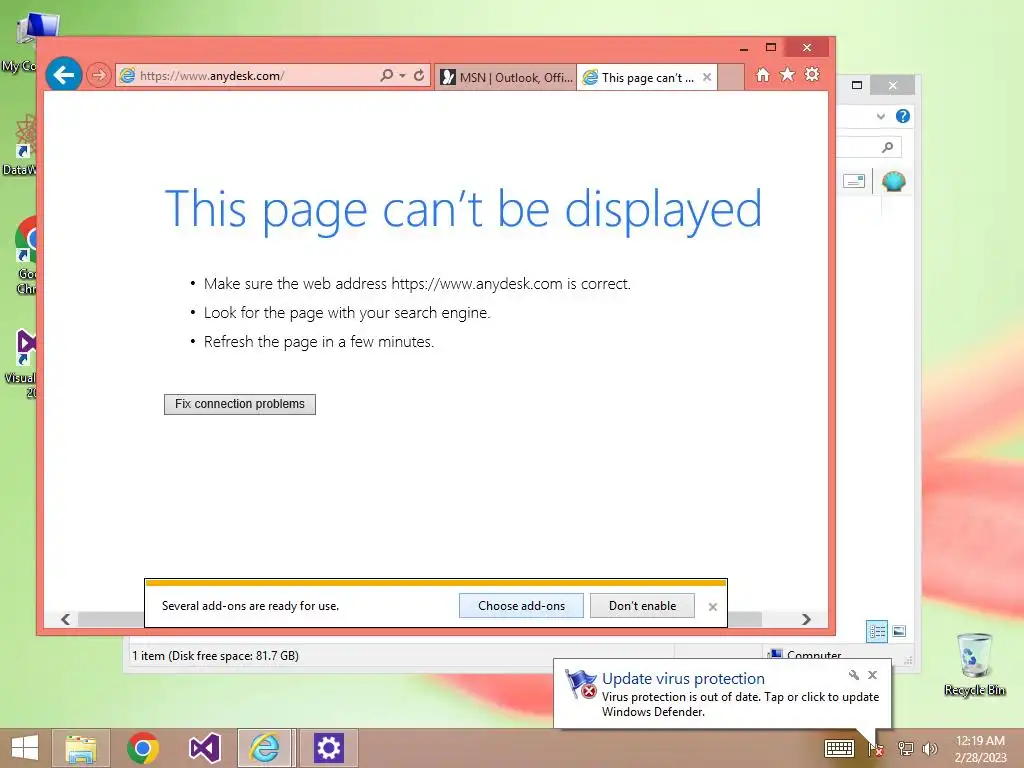Click the forward arrow button in IE
The height and width of the screenshot is (768, 1024).
(99, 75)
